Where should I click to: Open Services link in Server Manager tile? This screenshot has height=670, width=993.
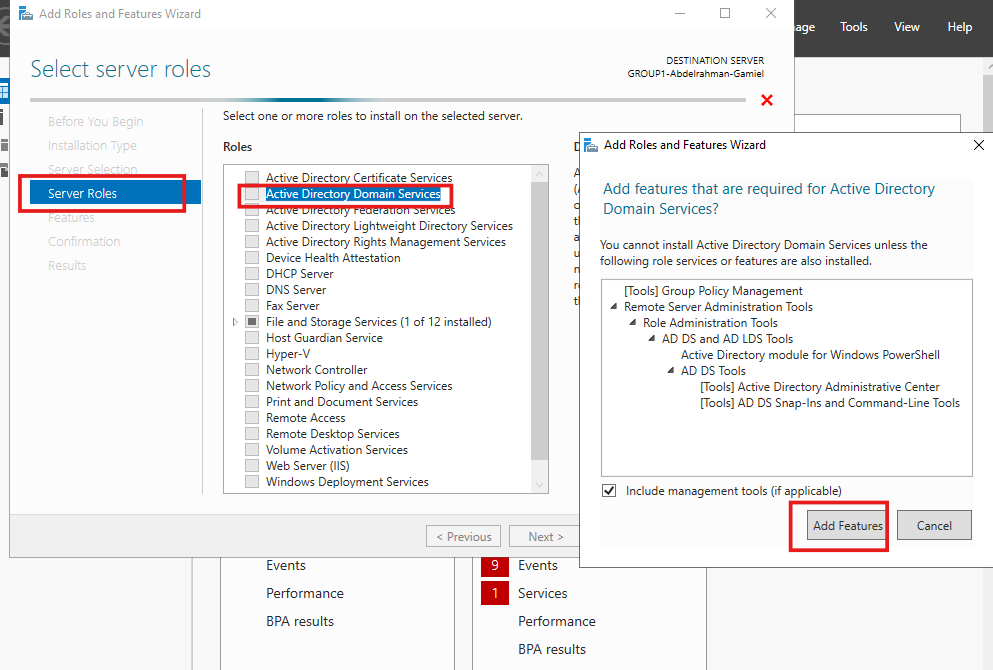[x=543, y=593]
